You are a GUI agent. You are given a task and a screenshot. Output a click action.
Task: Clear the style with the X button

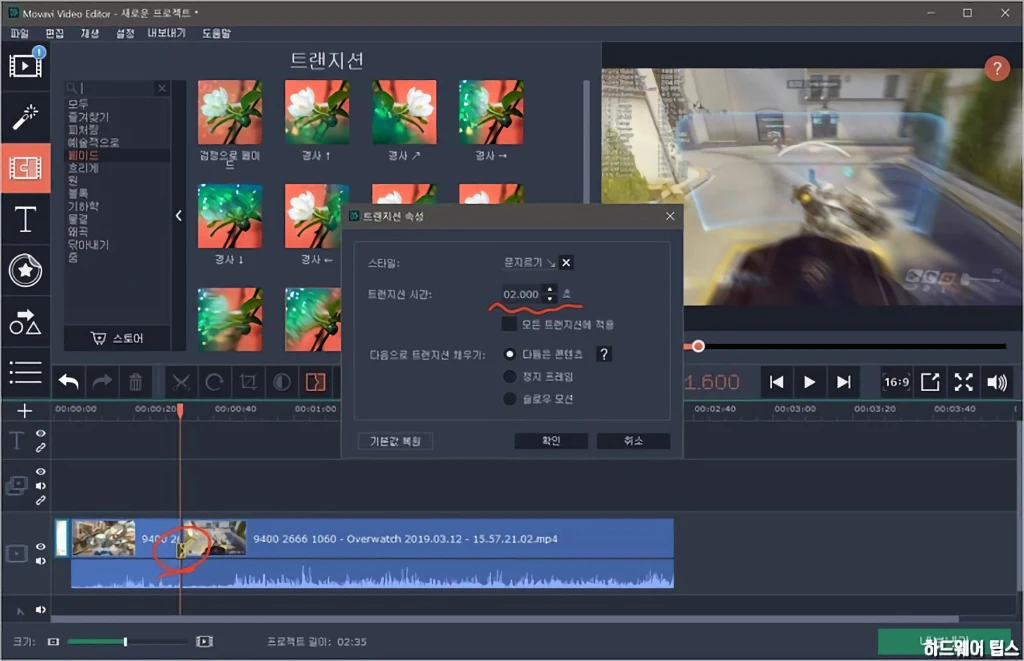pos(566,263)
